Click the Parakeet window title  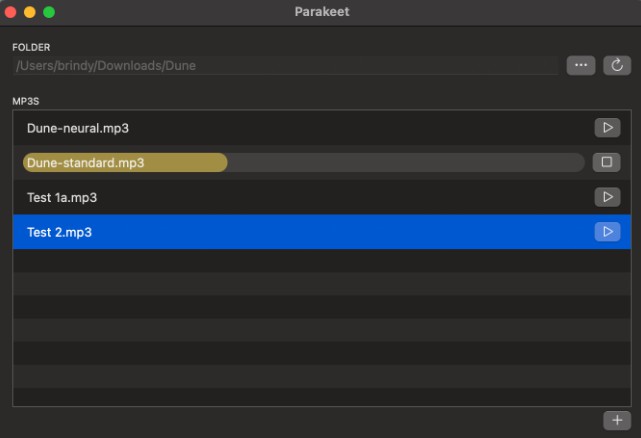[x=322, y=12]
